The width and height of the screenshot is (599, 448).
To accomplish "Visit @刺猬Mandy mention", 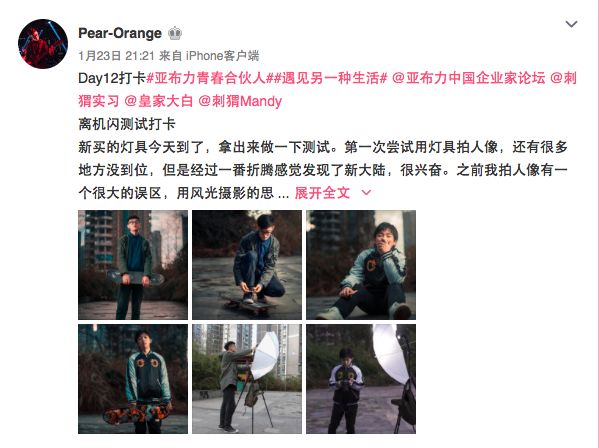I will pyautogui.click(x=240, y=101).
